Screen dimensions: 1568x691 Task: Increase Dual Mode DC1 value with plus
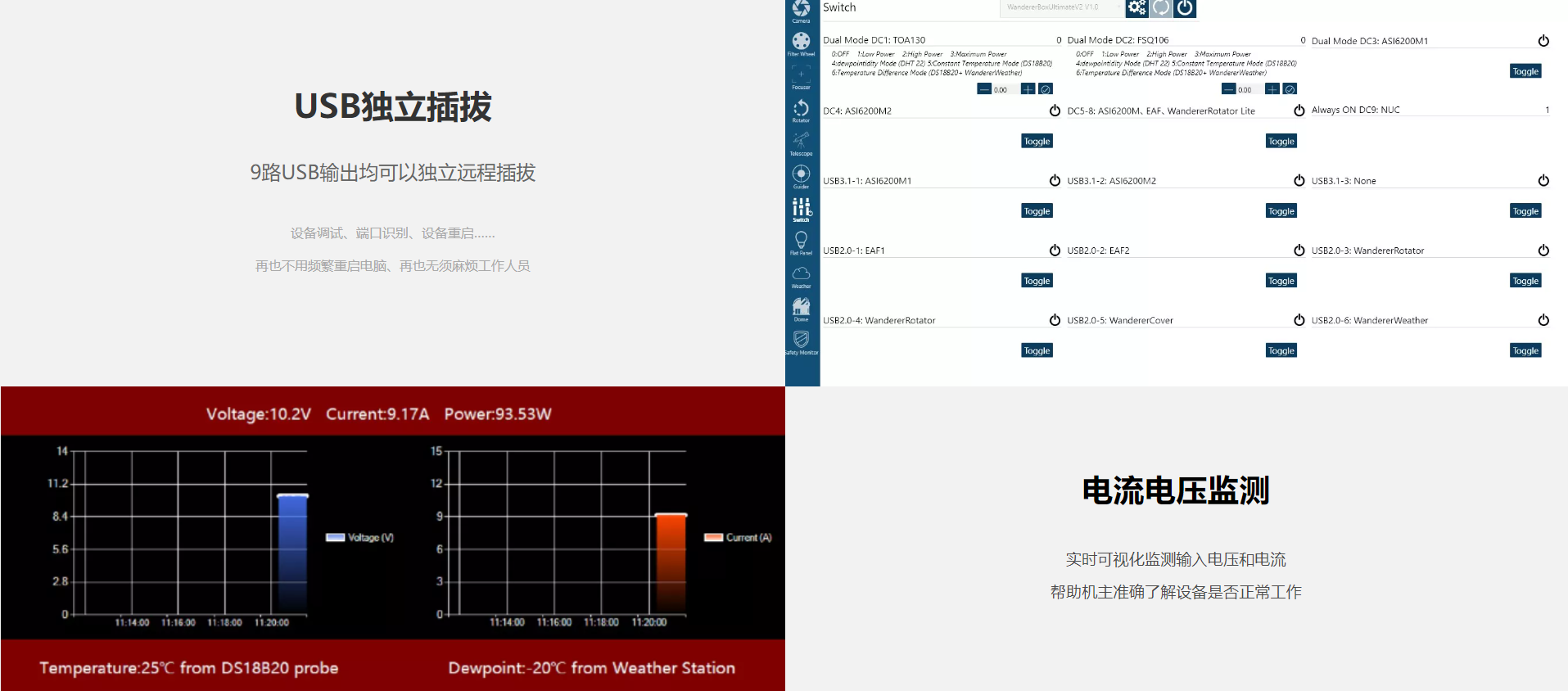tap(1028, 89)
